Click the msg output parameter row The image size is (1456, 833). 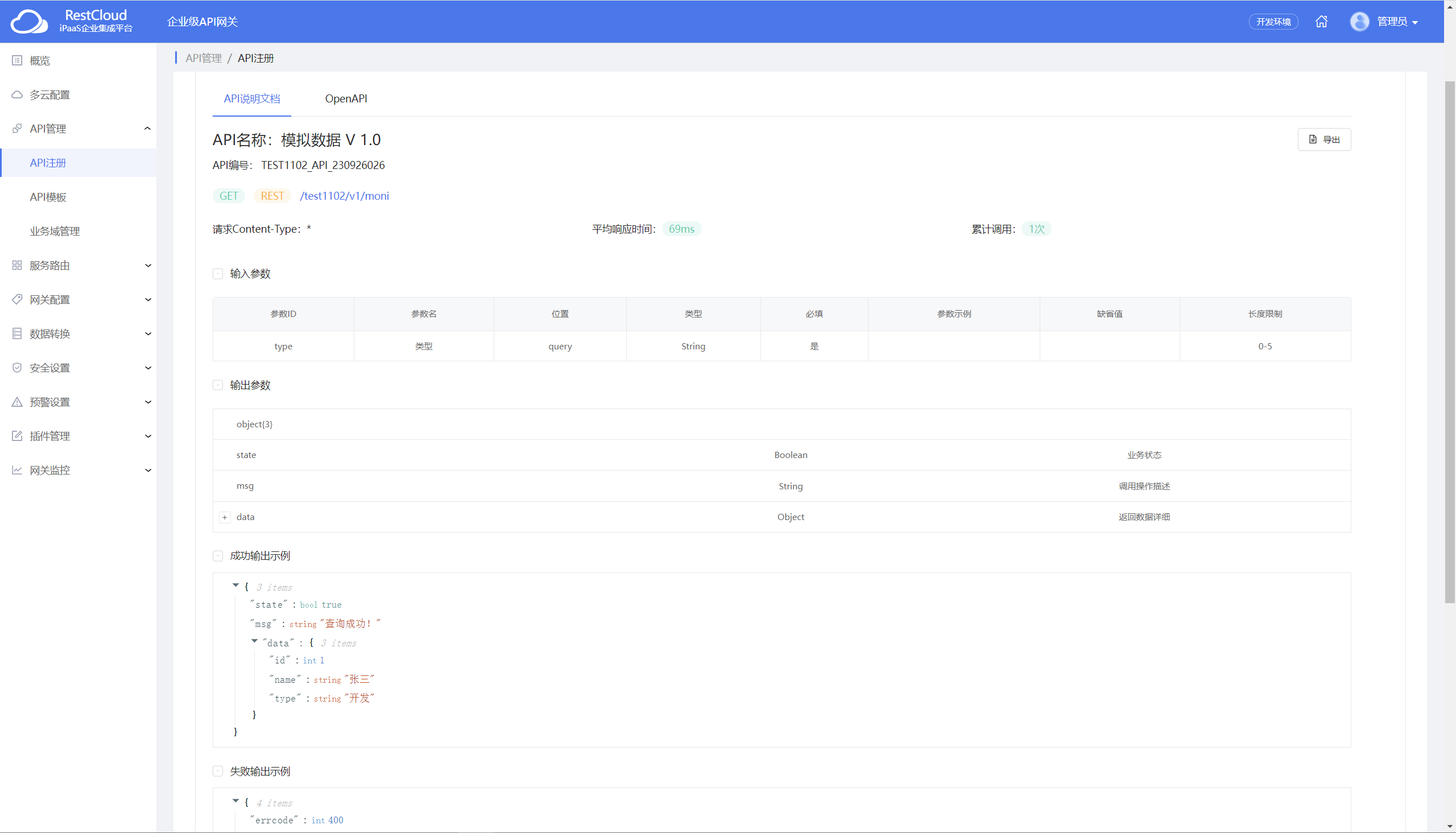tap(782, 486)
